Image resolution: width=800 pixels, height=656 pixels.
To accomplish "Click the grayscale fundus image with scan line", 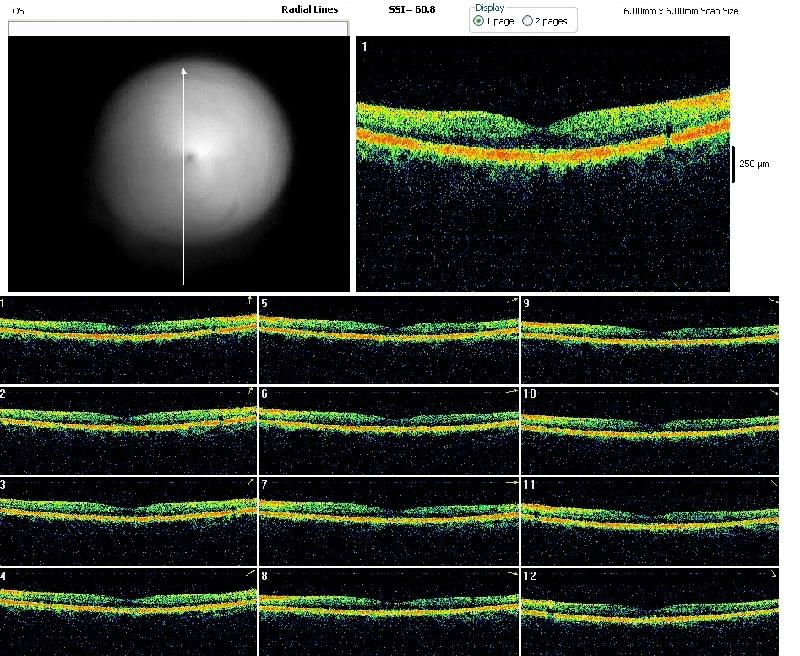I will click(179, 164).
